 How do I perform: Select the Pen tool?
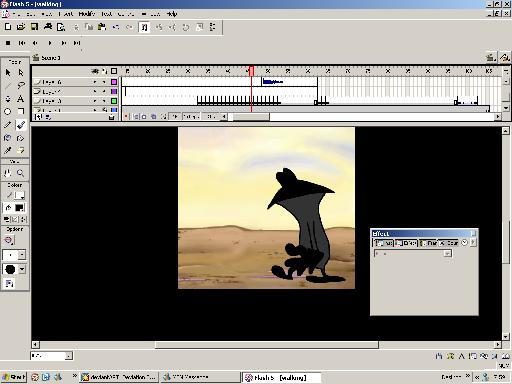(8, 99)
